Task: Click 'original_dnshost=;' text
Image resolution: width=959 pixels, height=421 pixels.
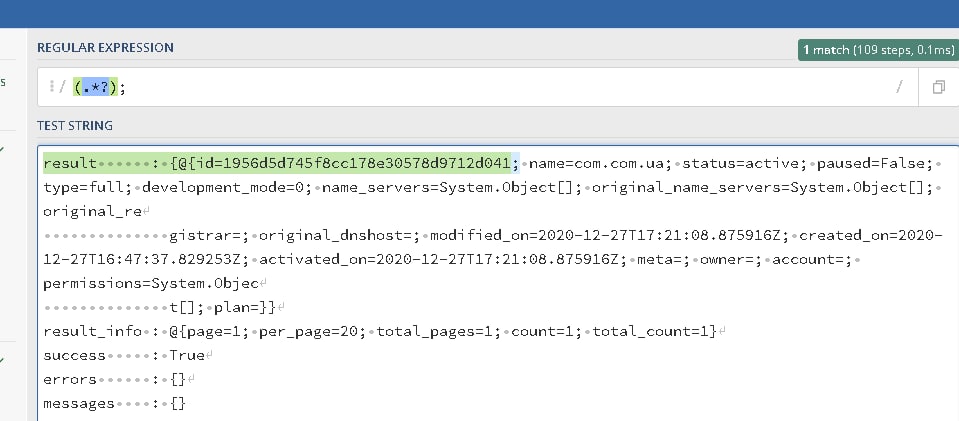Action: coord(339,236)
